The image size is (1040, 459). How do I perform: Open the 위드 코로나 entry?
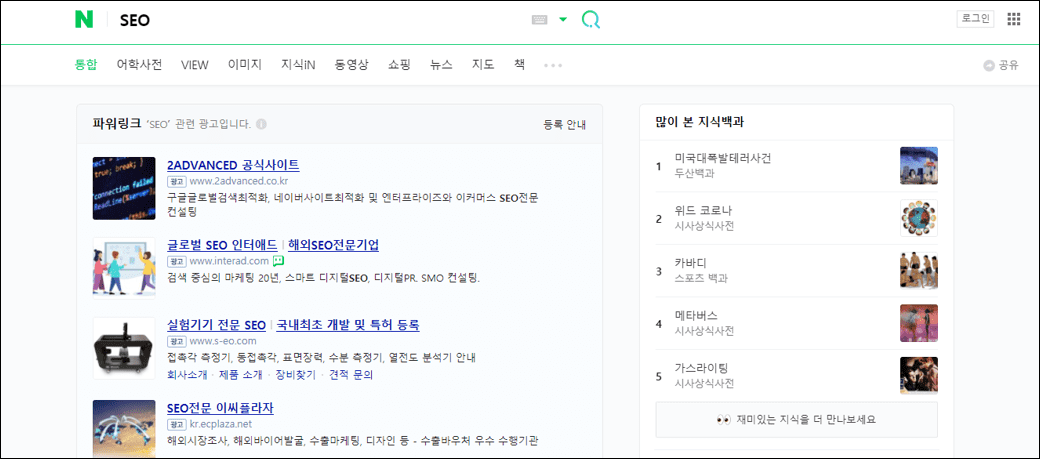[703, 211]
